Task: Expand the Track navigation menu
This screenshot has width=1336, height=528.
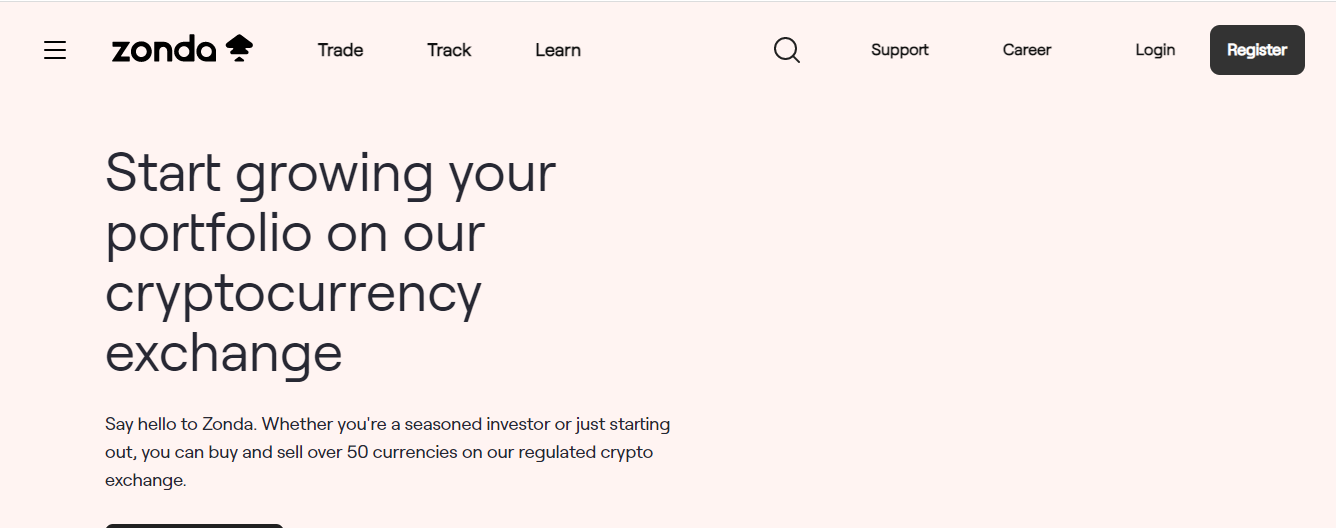Action: [449, 50]
